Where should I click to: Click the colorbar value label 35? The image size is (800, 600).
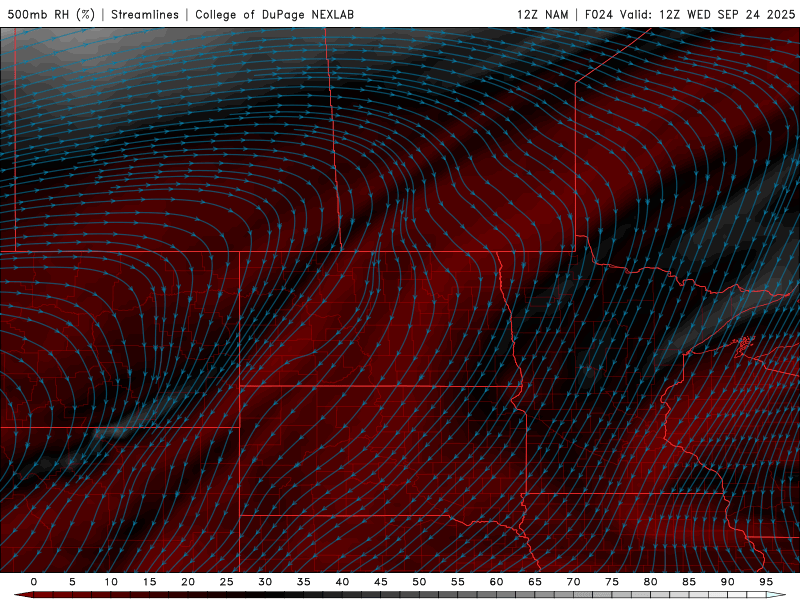click(x=304, y=582)
